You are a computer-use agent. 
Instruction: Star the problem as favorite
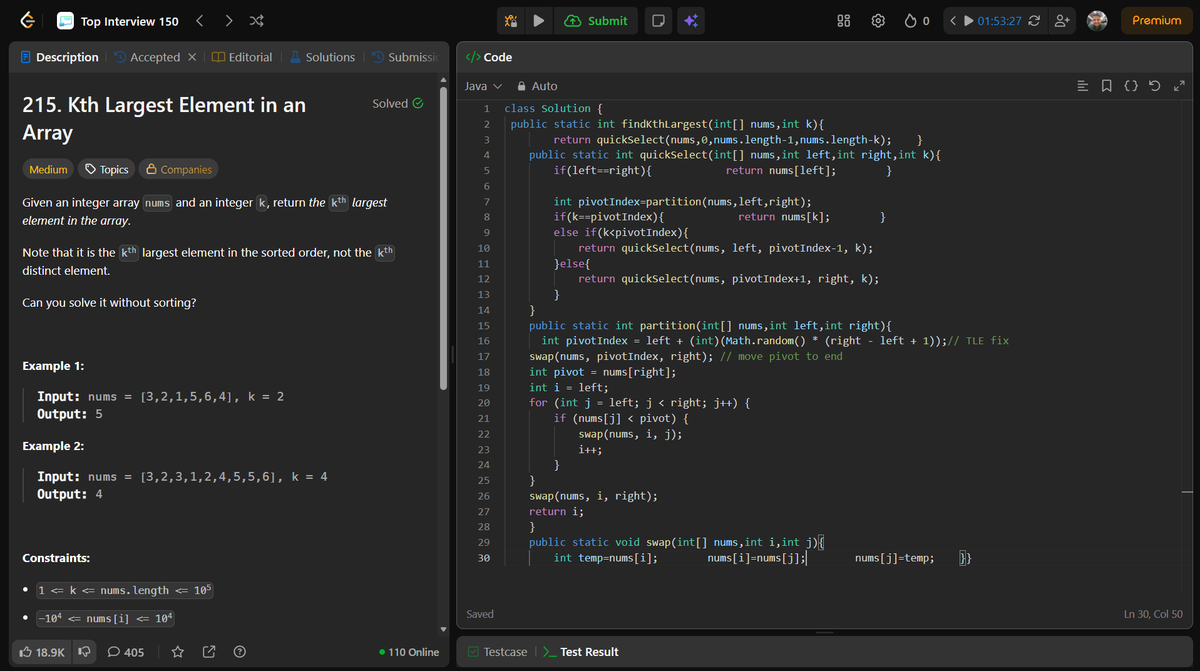pos(177,652)
